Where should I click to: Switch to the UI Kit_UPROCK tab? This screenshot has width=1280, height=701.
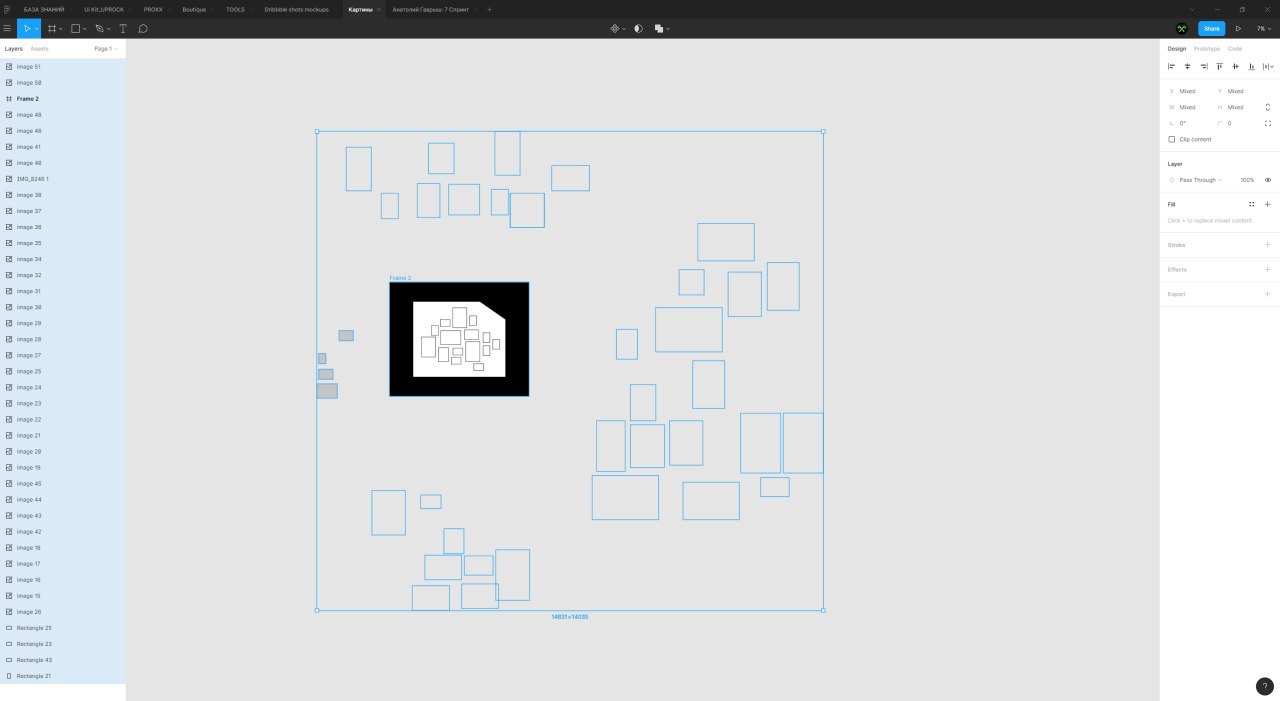[x=104, y=9]
